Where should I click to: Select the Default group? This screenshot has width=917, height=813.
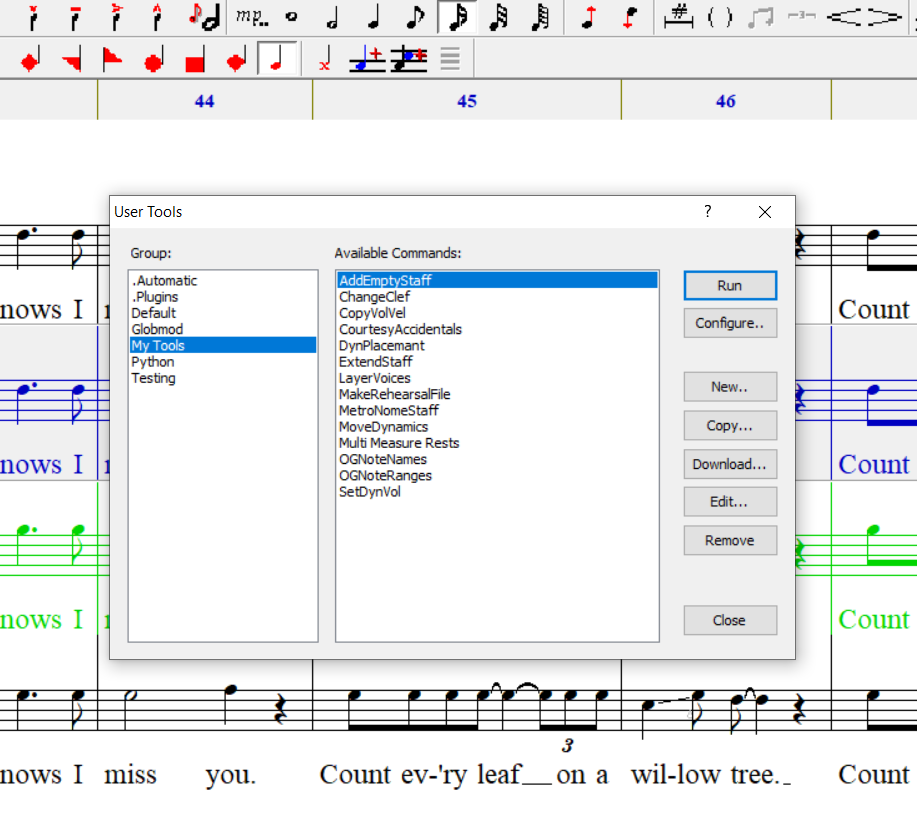(x=223, y=313)
